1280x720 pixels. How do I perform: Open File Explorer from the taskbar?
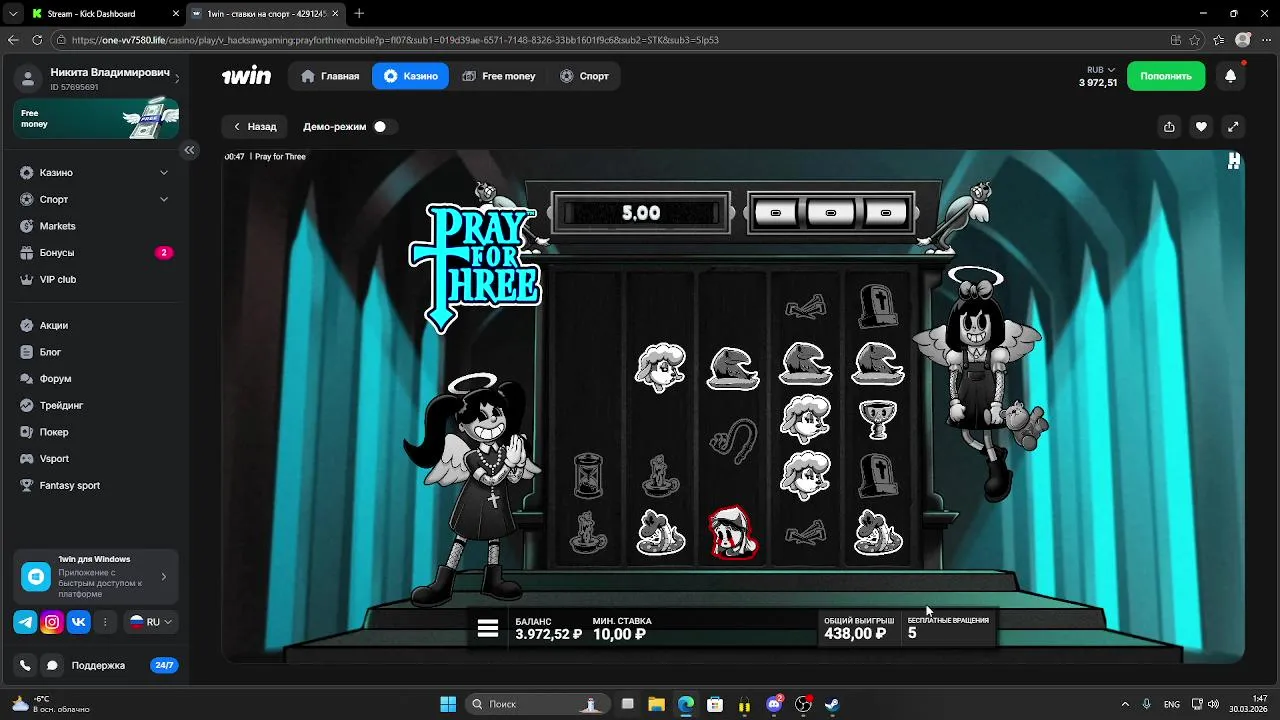pos(656,704)
